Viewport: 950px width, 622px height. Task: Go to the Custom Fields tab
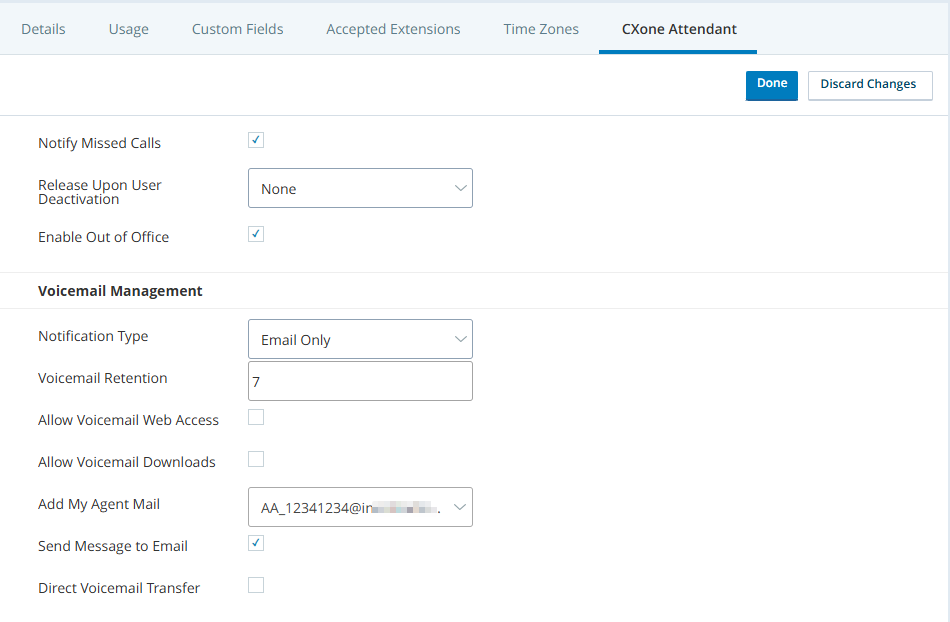point(237,29)
